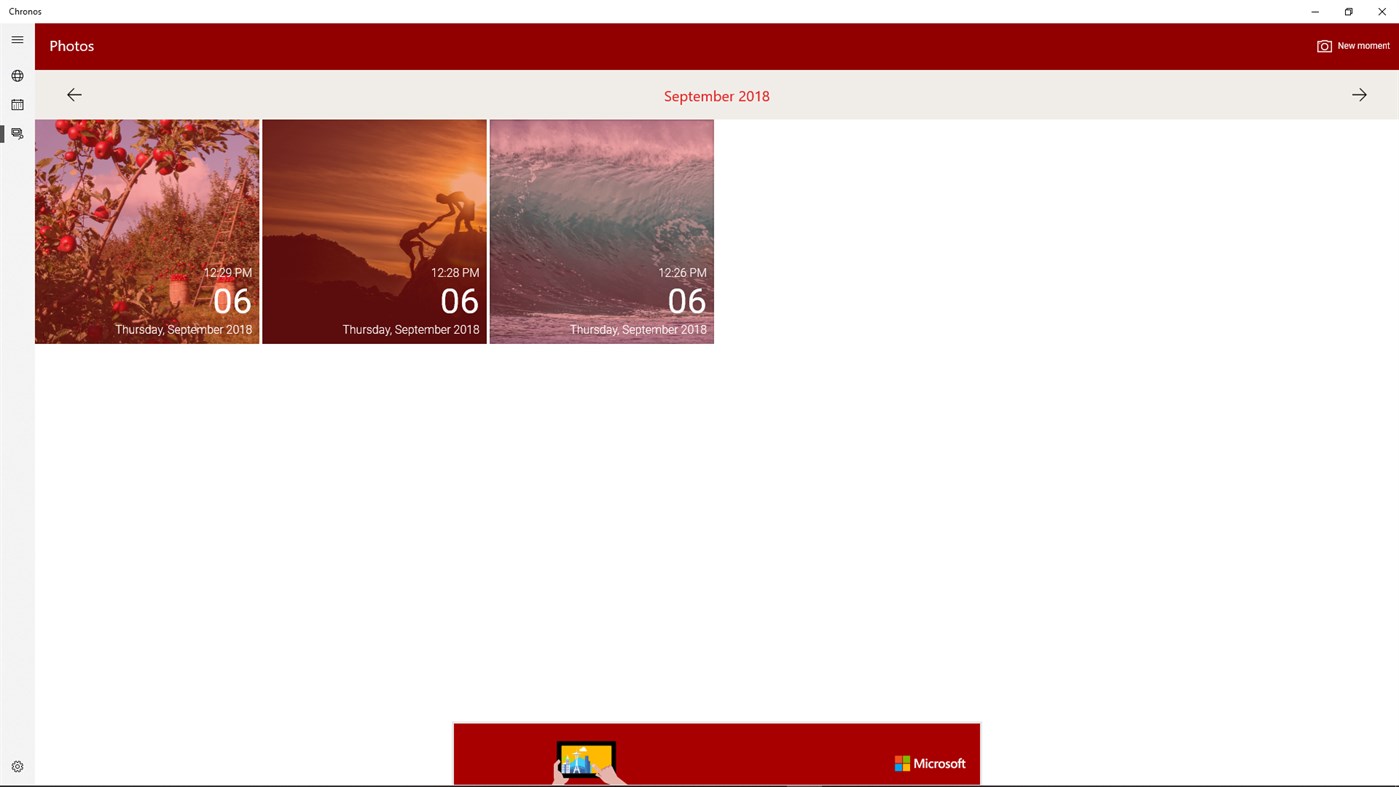Select the highlighted sidebar entry marker
The image size is (1399, 787).
tap(2, 132)
